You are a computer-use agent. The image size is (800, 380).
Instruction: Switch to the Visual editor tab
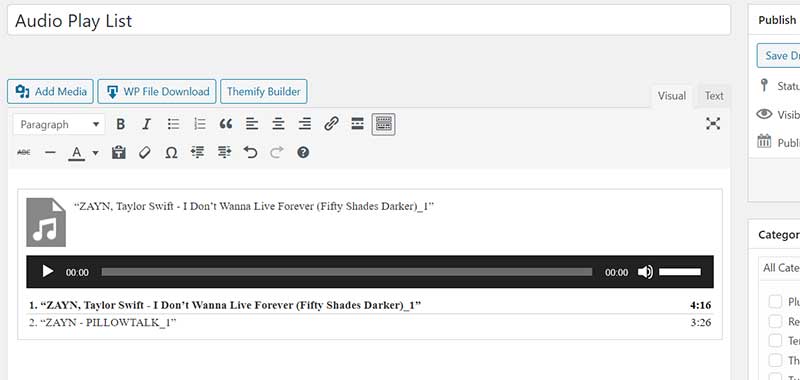671,96
